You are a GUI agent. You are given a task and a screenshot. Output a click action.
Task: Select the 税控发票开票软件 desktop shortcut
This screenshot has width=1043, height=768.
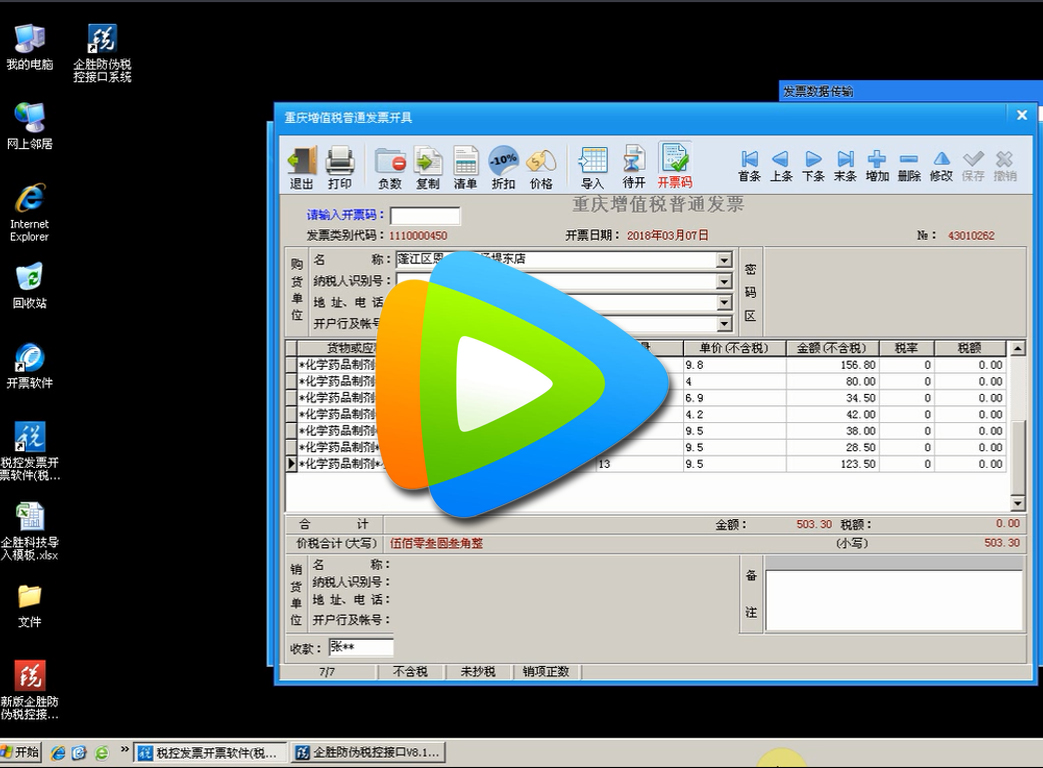30,451
